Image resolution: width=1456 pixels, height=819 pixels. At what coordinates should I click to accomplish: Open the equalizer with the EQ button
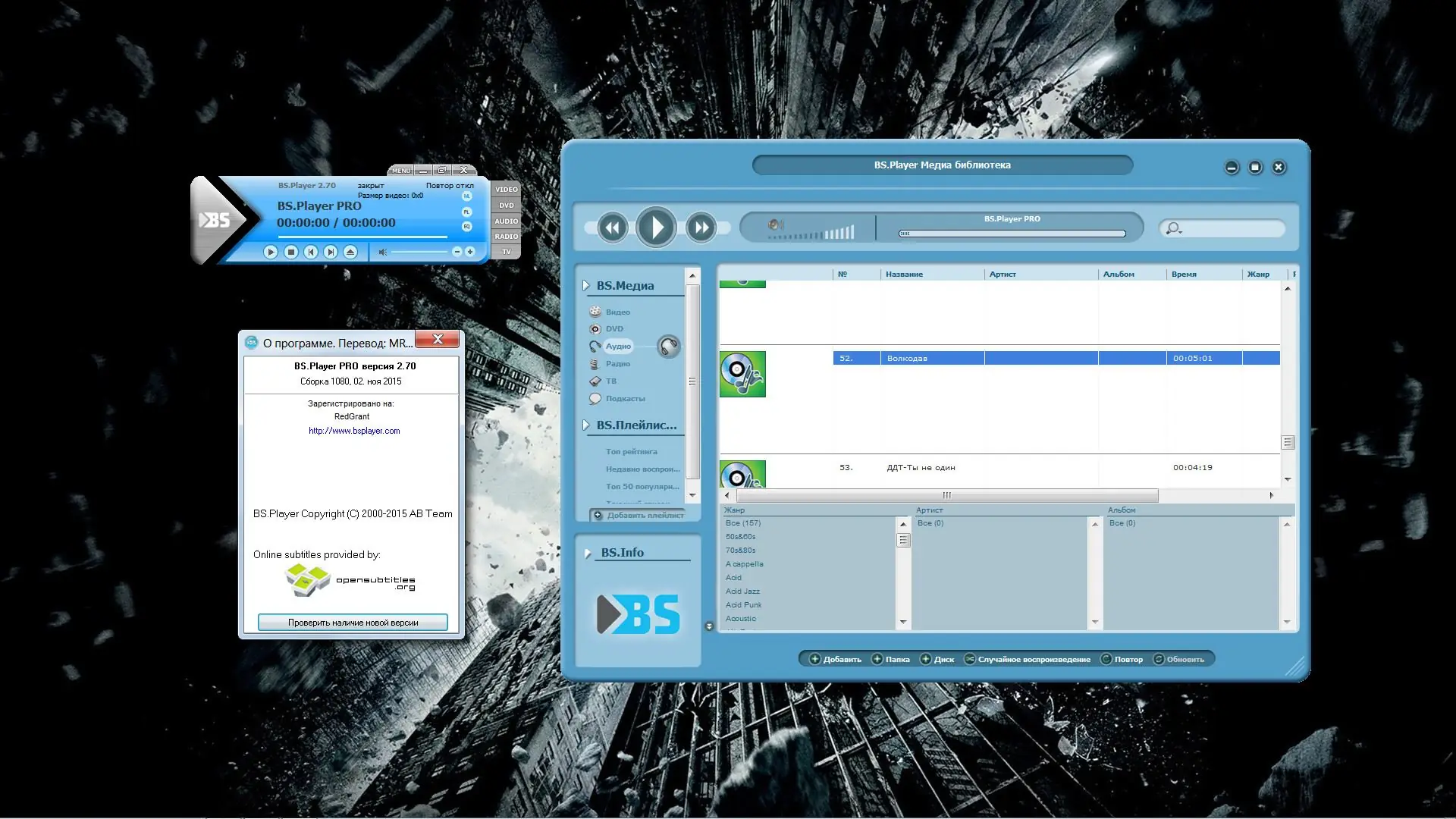coord(466,227)
